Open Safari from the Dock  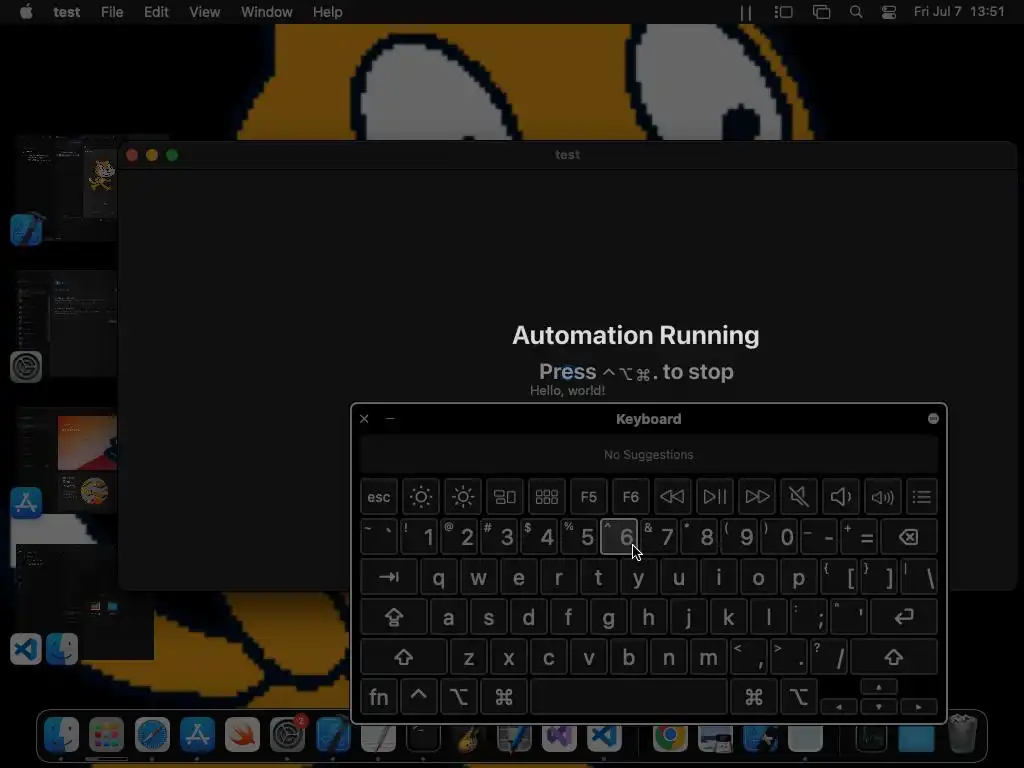[152, 735]
